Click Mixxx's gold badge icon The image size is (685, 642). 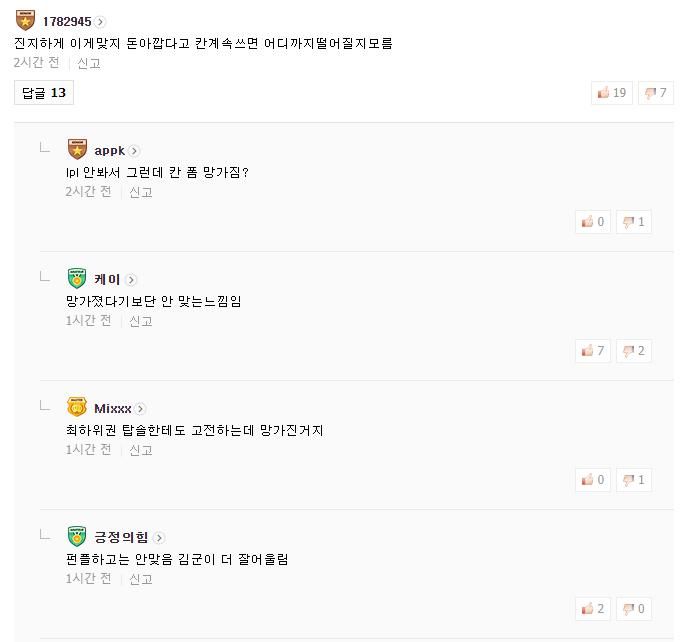[x=77, y=408]
